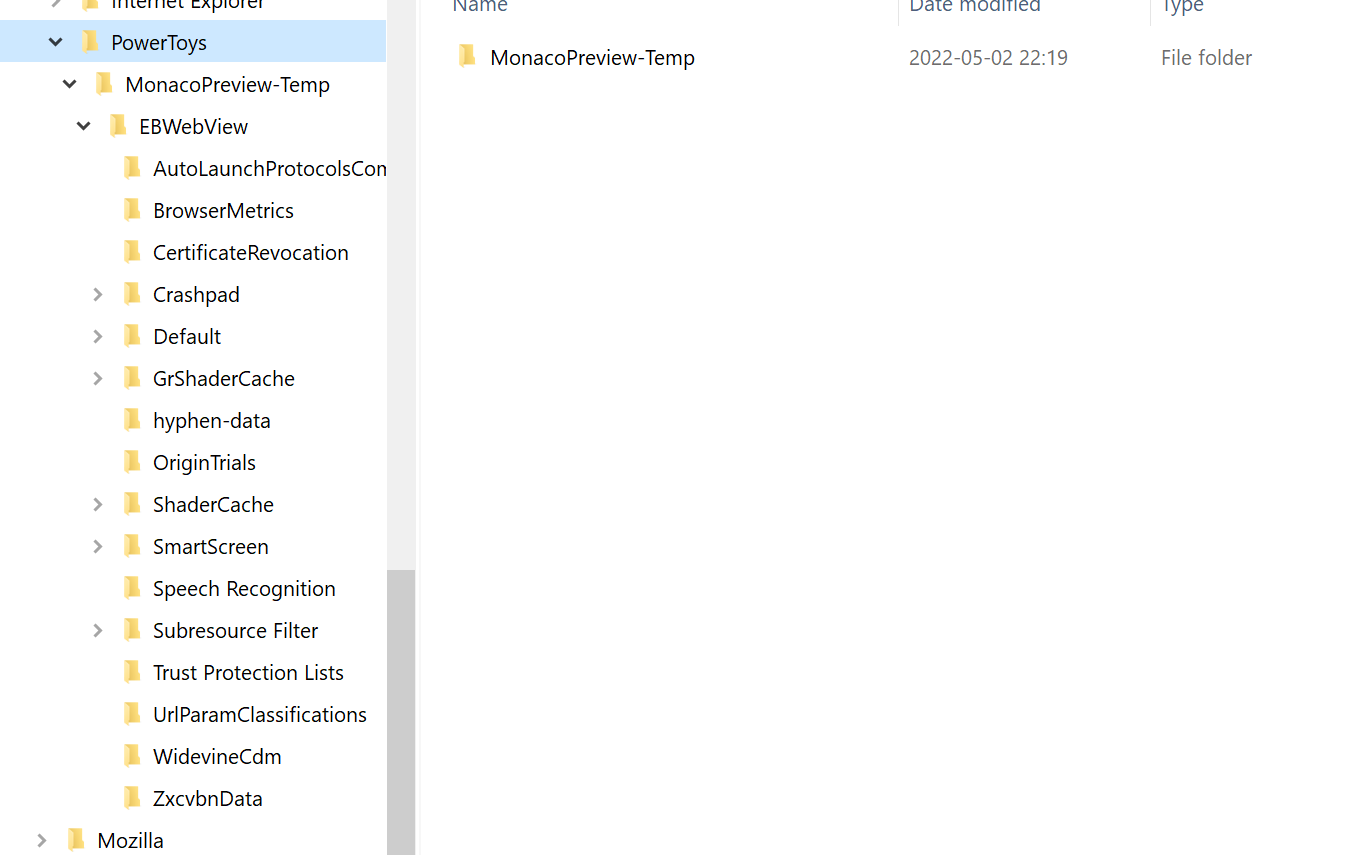Open AutoLaunchProtocolsCon tree entry

coord(270,169)
